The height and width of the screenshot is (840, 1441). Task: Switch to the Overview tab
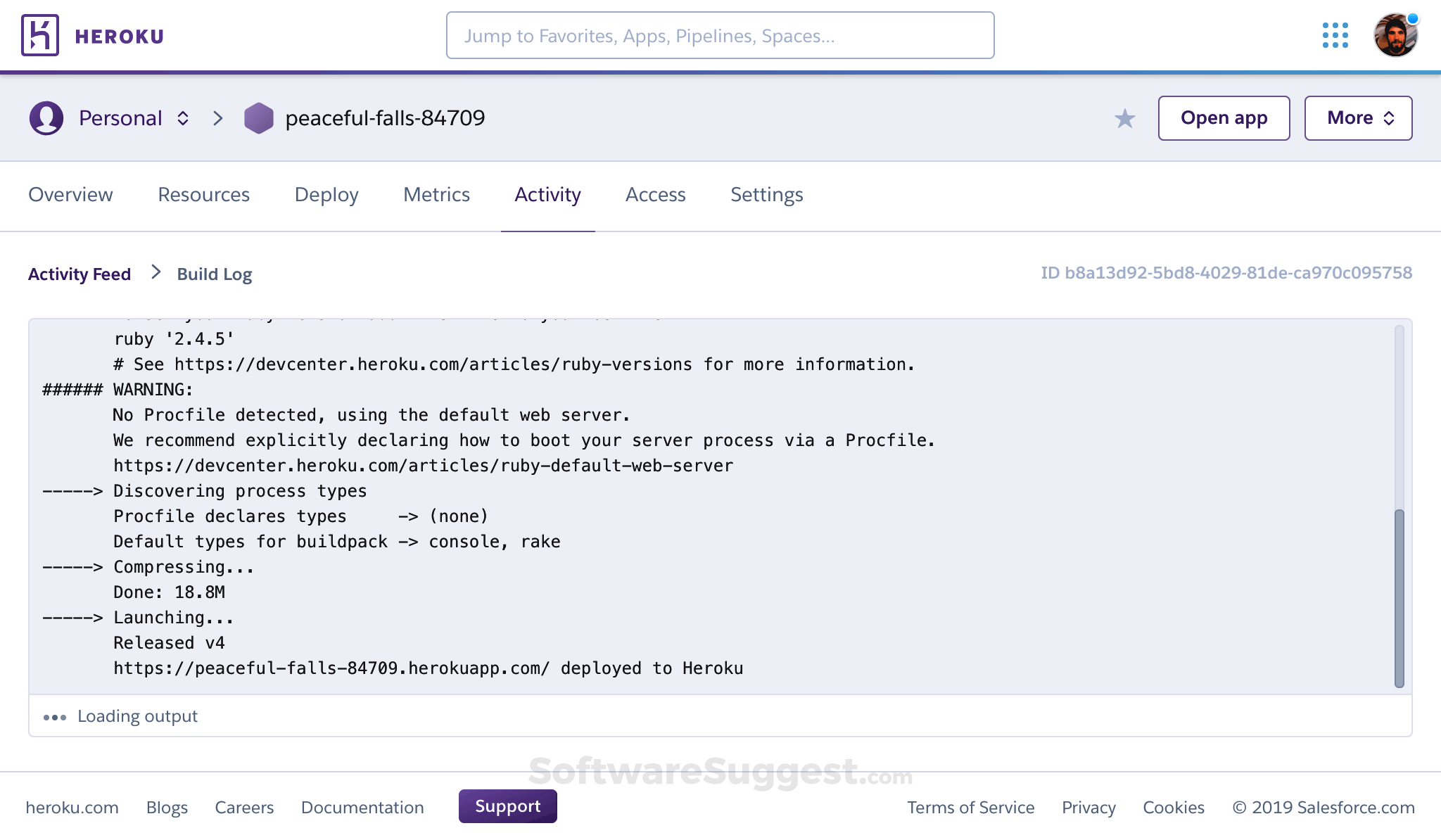(70, 195)
